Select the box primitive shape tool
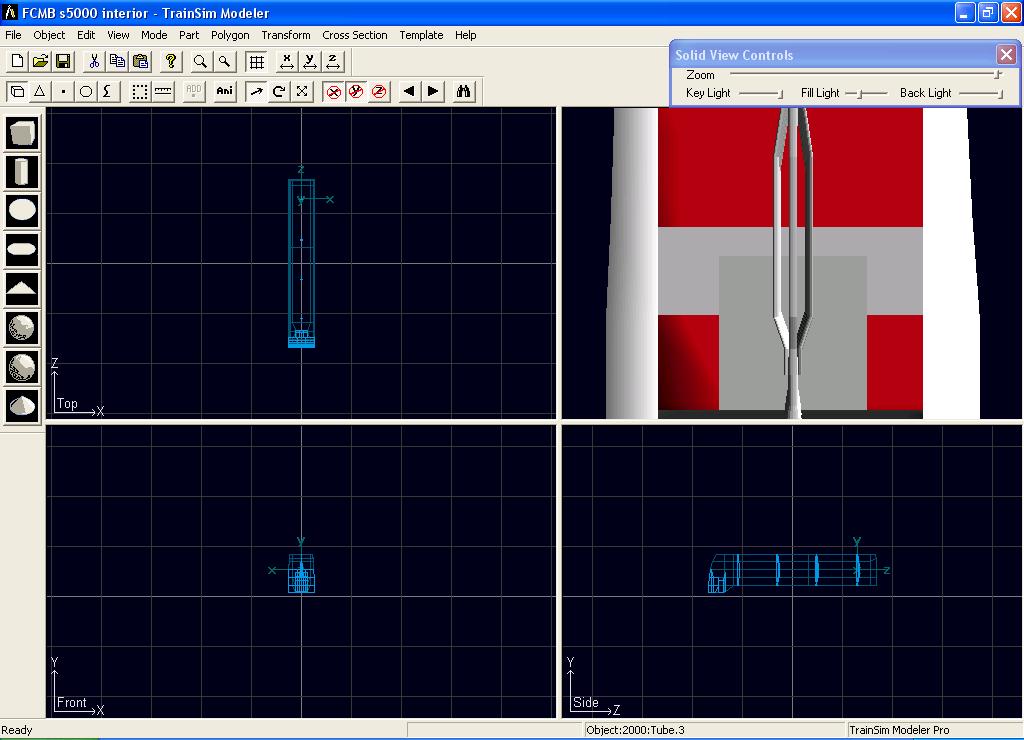Image resolution: width=1024 pixels, height=740 pixels. point(22,133)
